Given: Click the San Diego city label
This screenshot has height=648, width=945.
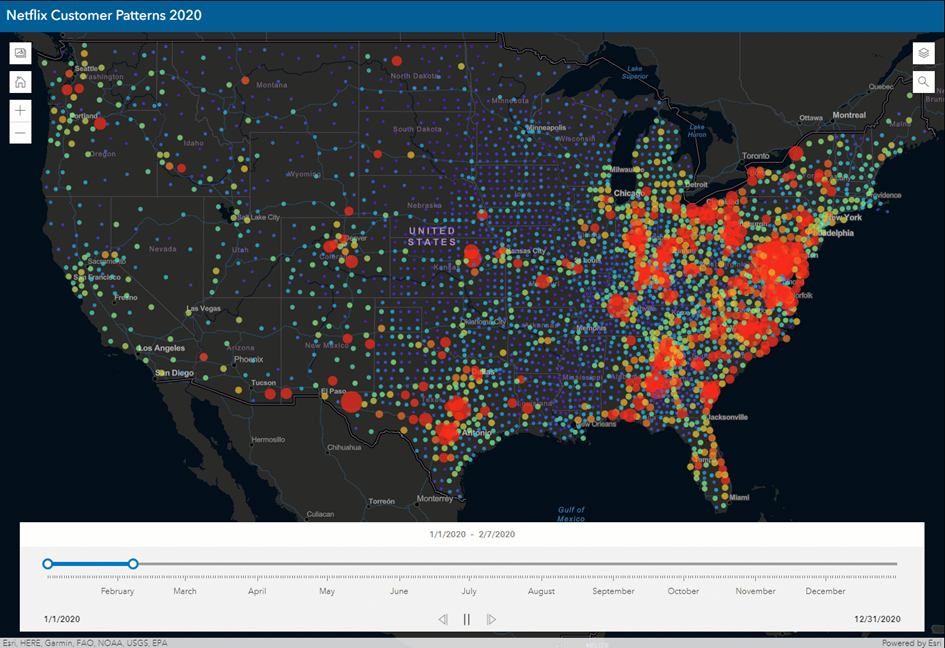Looking at the screenshot, I should coord(175,373).
